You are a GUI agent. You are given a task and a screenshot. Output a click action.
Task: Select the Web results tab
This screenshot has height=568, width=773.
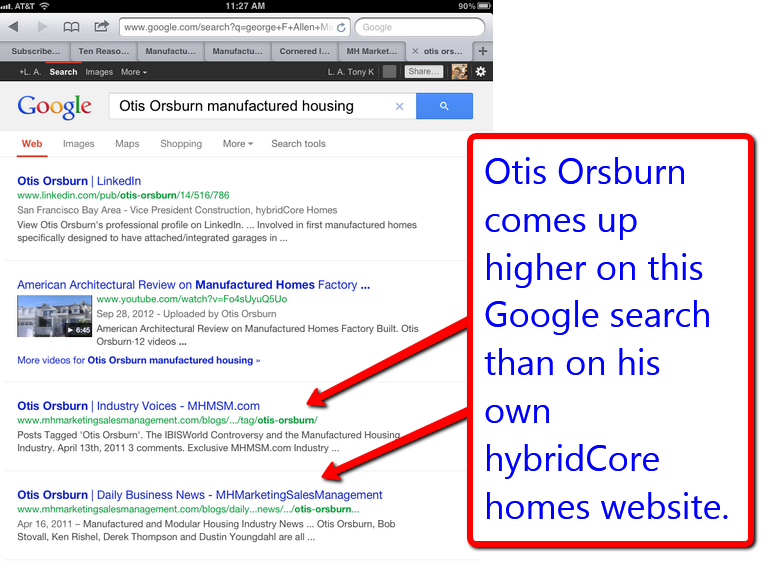tap(32, 144)
